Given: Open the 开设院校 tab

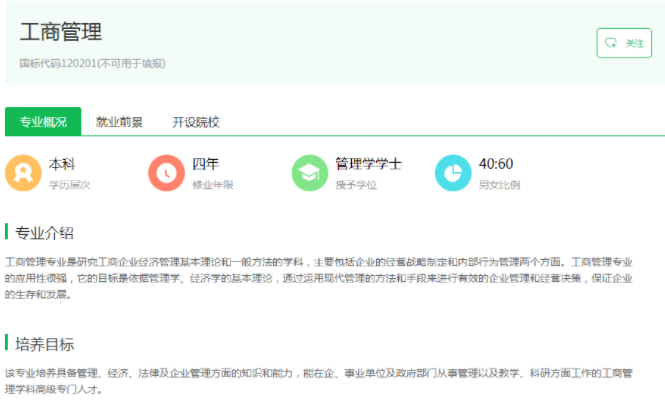Looking at the screenshot, I should pos(195,122).
